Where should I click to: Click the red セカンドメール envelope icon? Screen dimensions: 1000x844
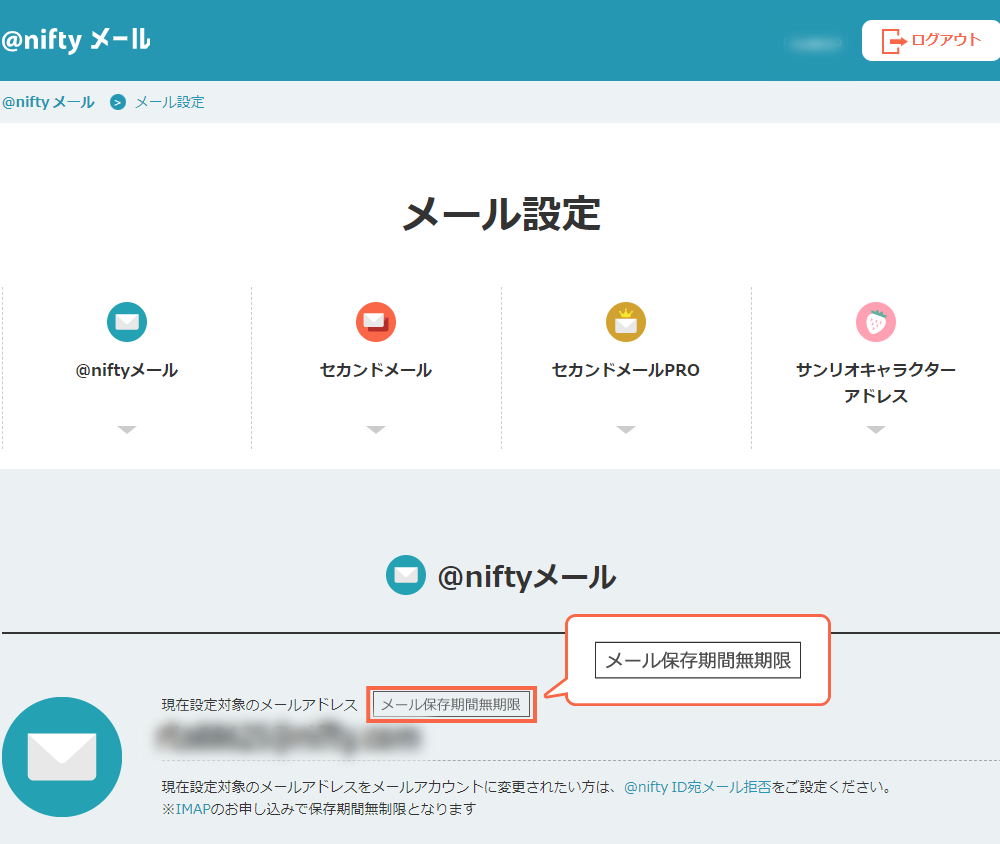(x=376, y=322)
